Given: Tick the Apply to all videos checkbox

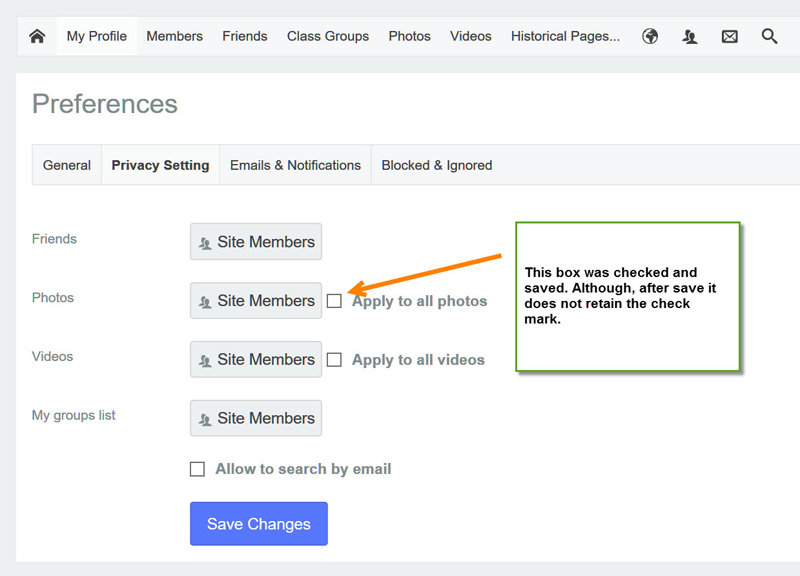Looking at the screenshot, I should pyautogui.click(x=334, y=360).
